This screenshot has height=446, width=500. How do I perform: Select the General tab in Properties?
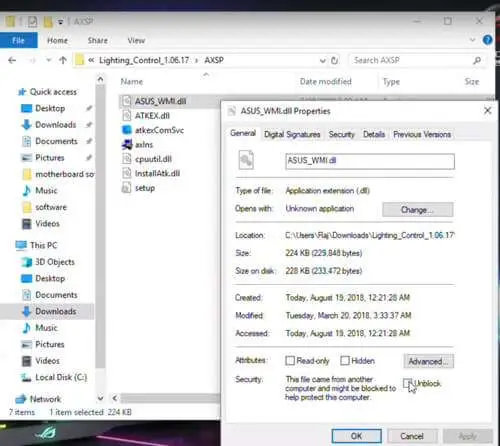[x=243, y=133]
